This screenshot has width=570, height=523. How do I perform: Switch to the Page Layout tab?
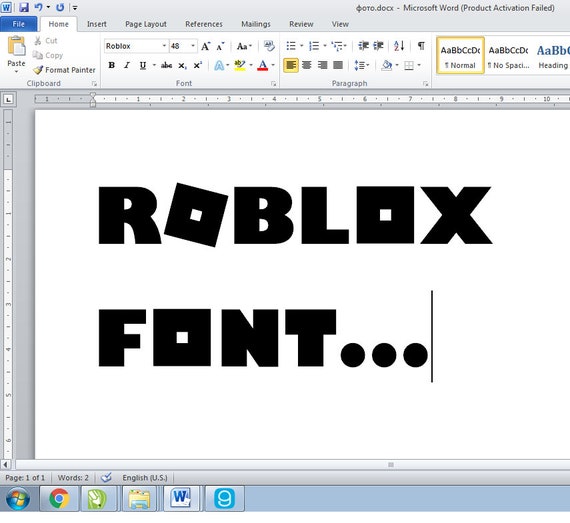[x=146, y=24]
